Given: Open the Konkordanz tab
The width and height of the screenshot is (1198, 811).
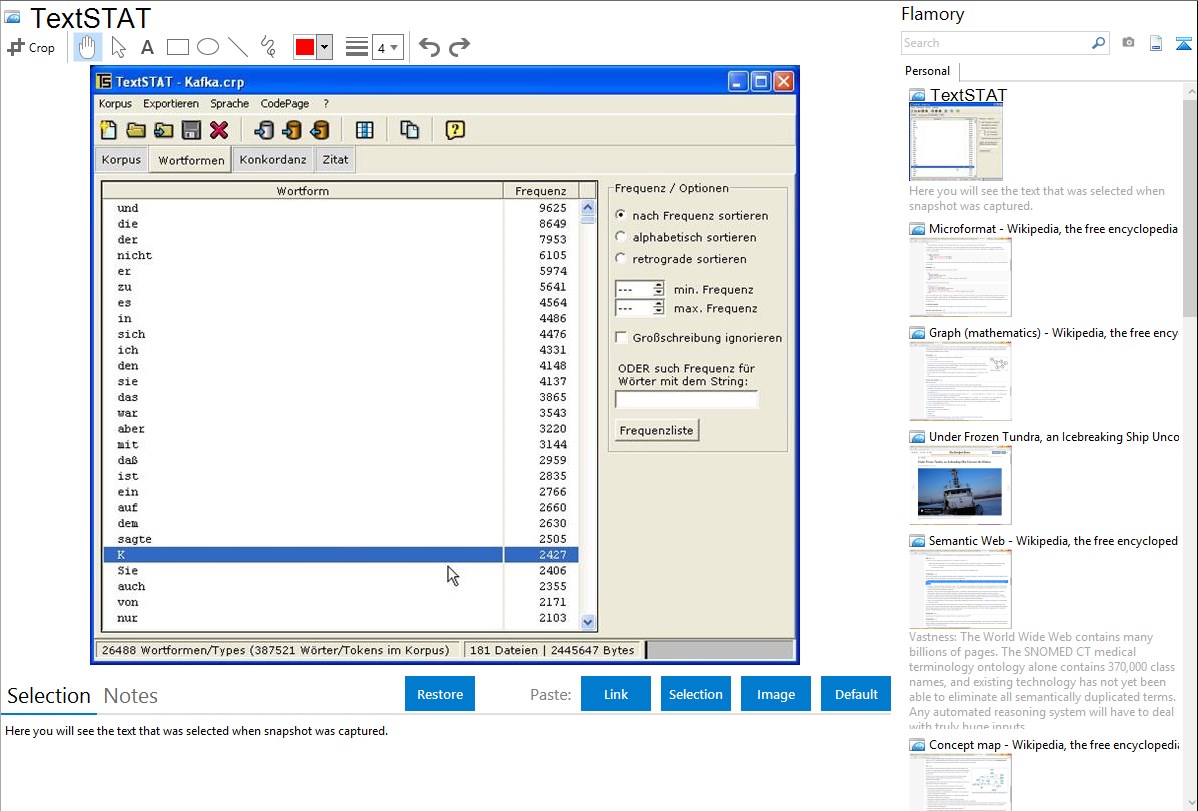Looking at the screenshot, I should 273,160.
